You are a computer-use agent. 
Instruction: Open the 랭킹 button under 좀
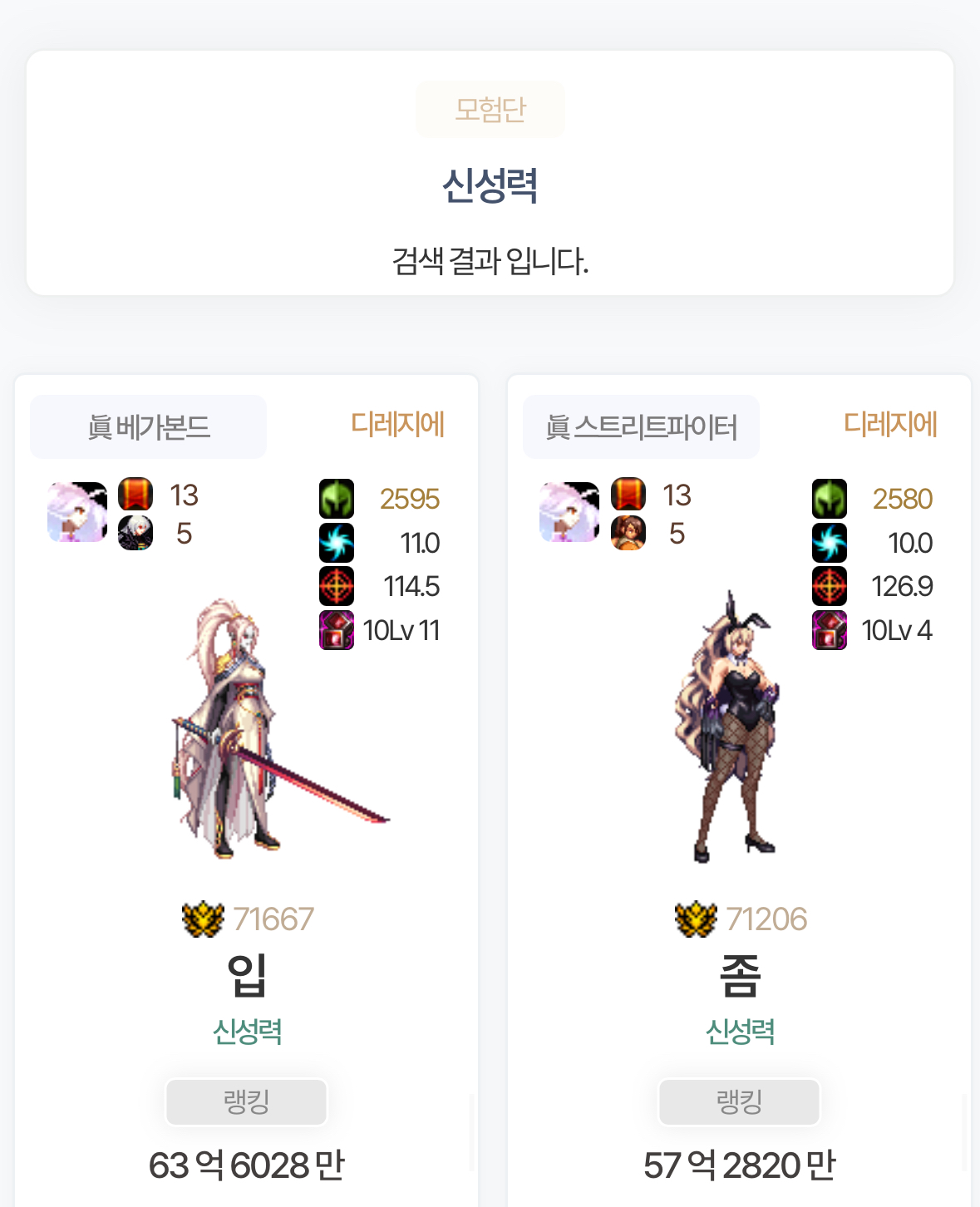pos(740,1102)
